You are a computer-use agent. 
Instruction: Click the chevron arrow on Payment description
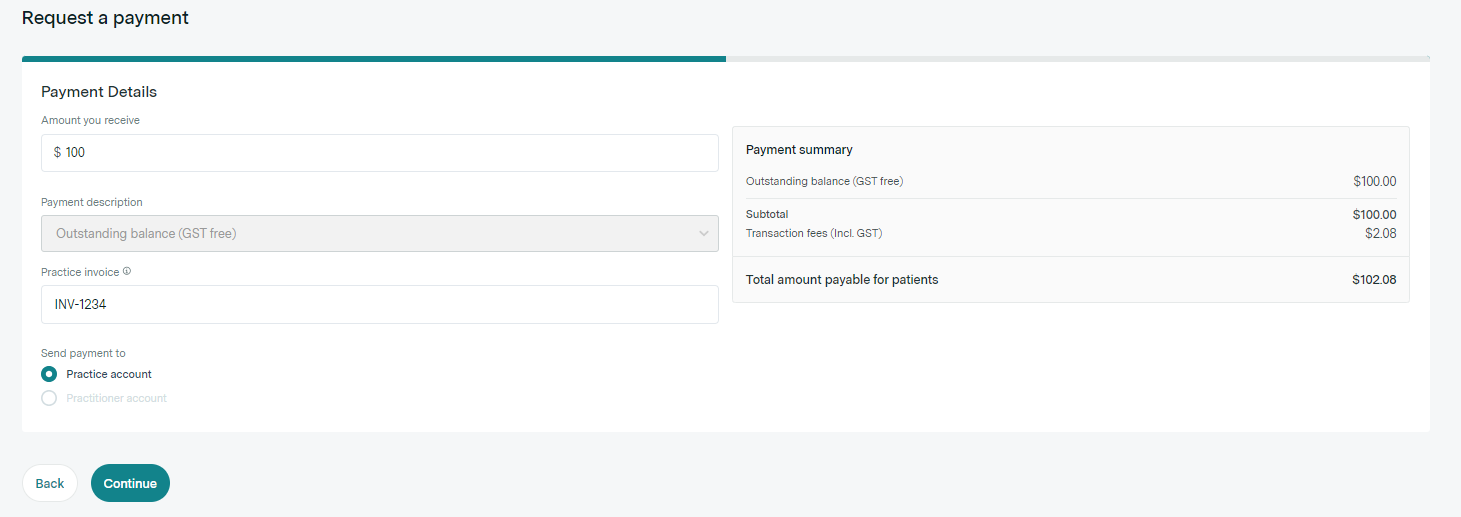coord(703,234)
